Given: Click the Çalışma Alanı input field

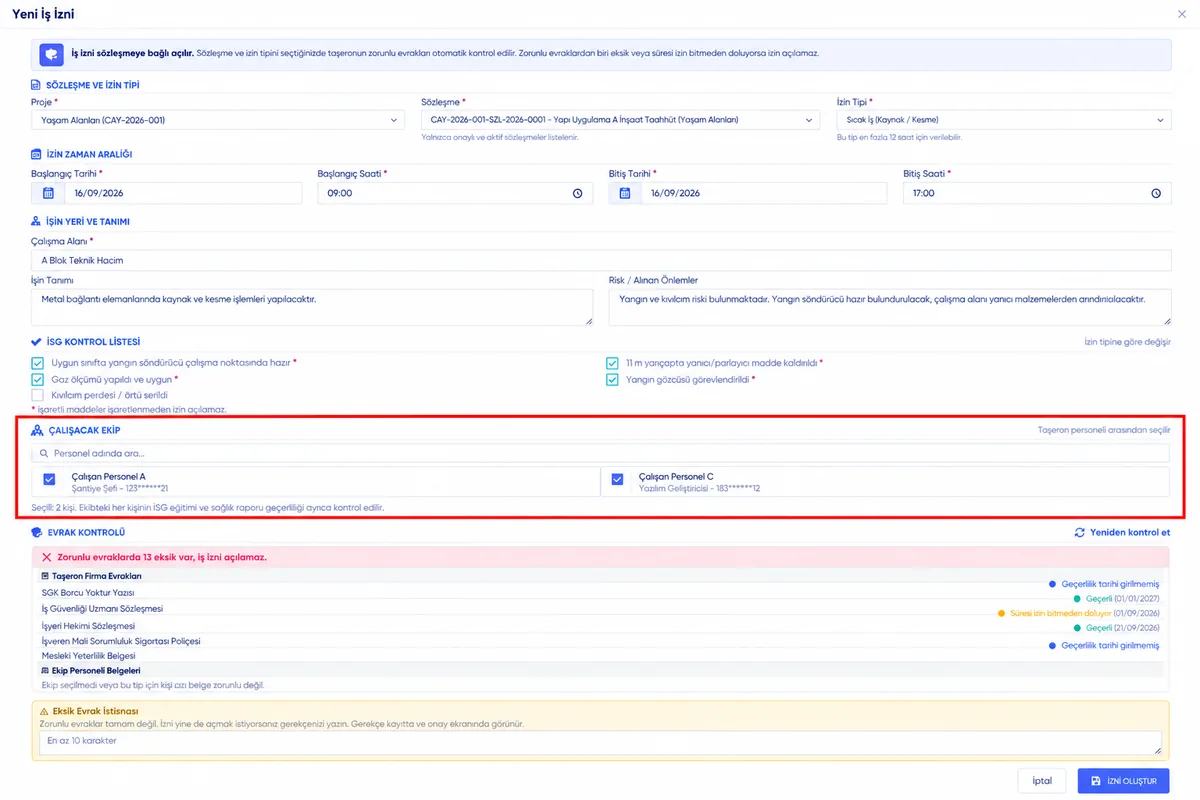Looking at the screenshot, I should [x=601, y=260].
